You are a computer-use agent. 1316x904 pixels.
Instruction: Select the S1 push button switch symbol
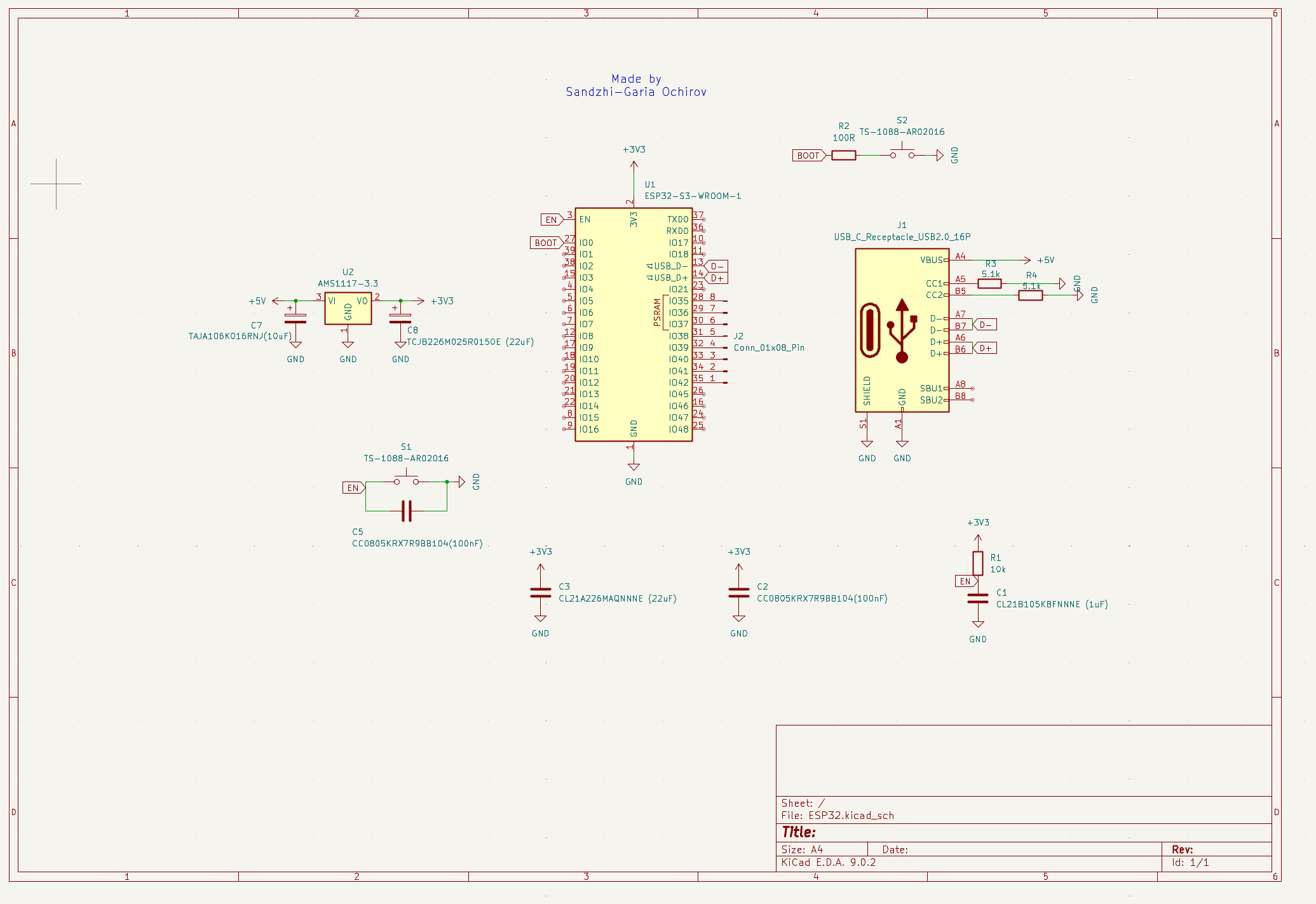(x=406, y=480)
